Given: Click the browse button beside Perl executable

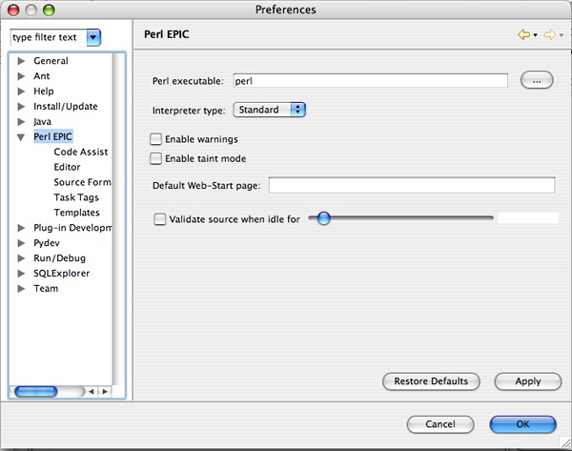Looking at the screenshot, I should coord(537,81).
